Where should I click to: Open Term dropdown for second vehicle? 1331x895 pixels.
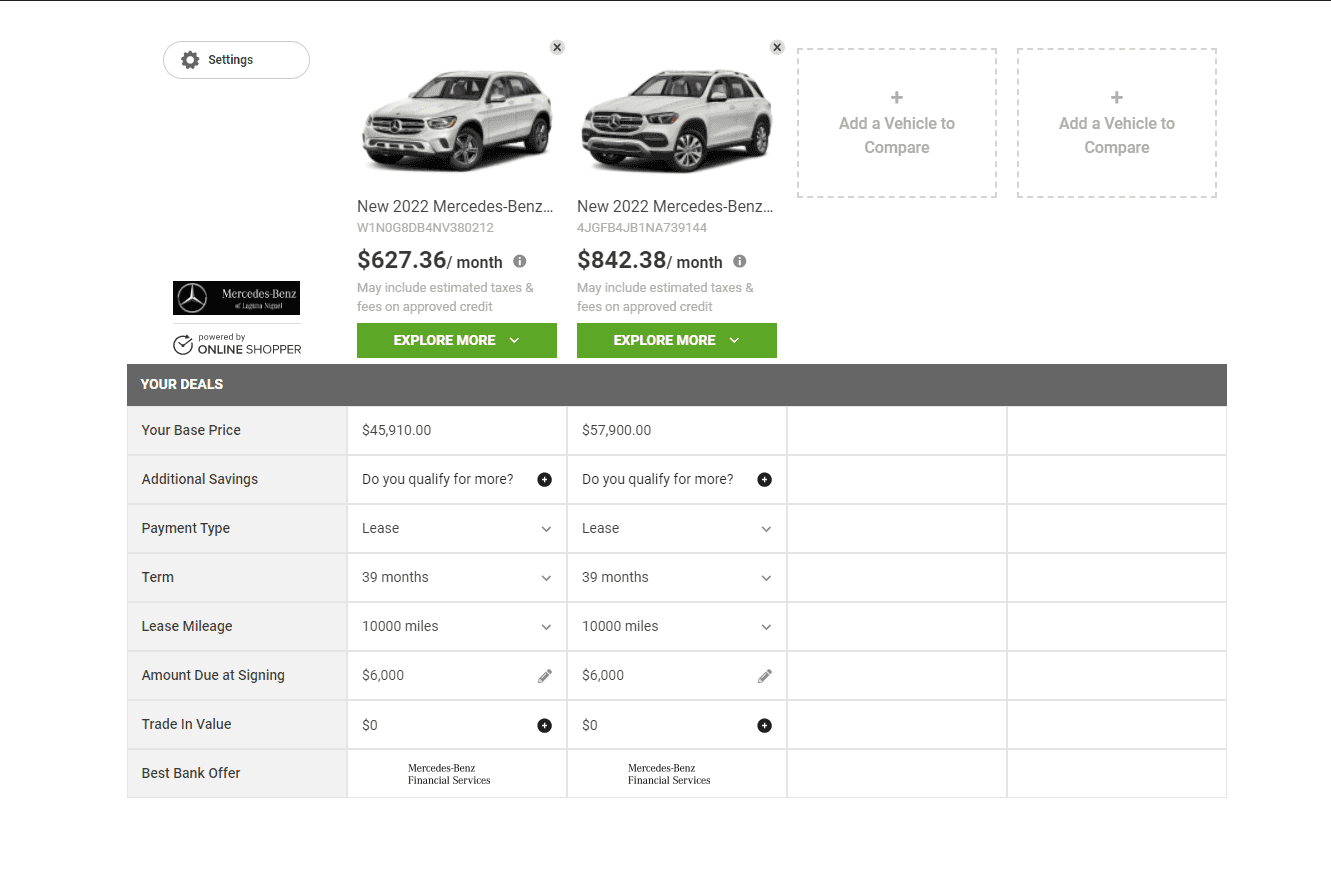pos(677,577)
